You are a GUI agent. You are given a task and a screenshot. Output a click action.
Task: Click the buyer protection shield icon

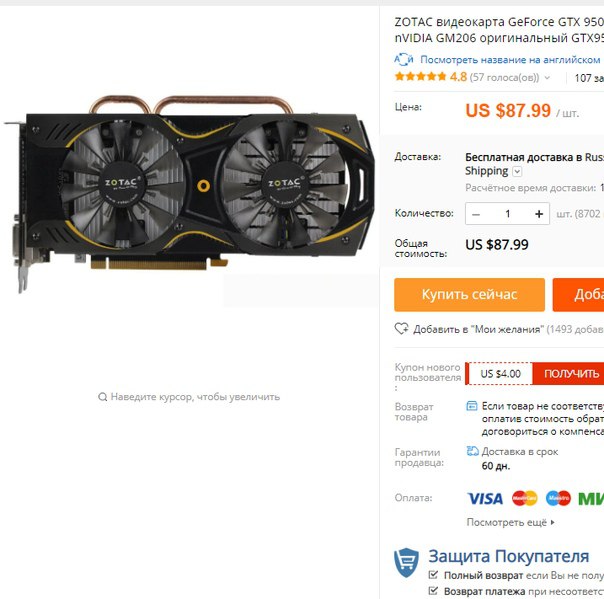(x=406, y=562)
